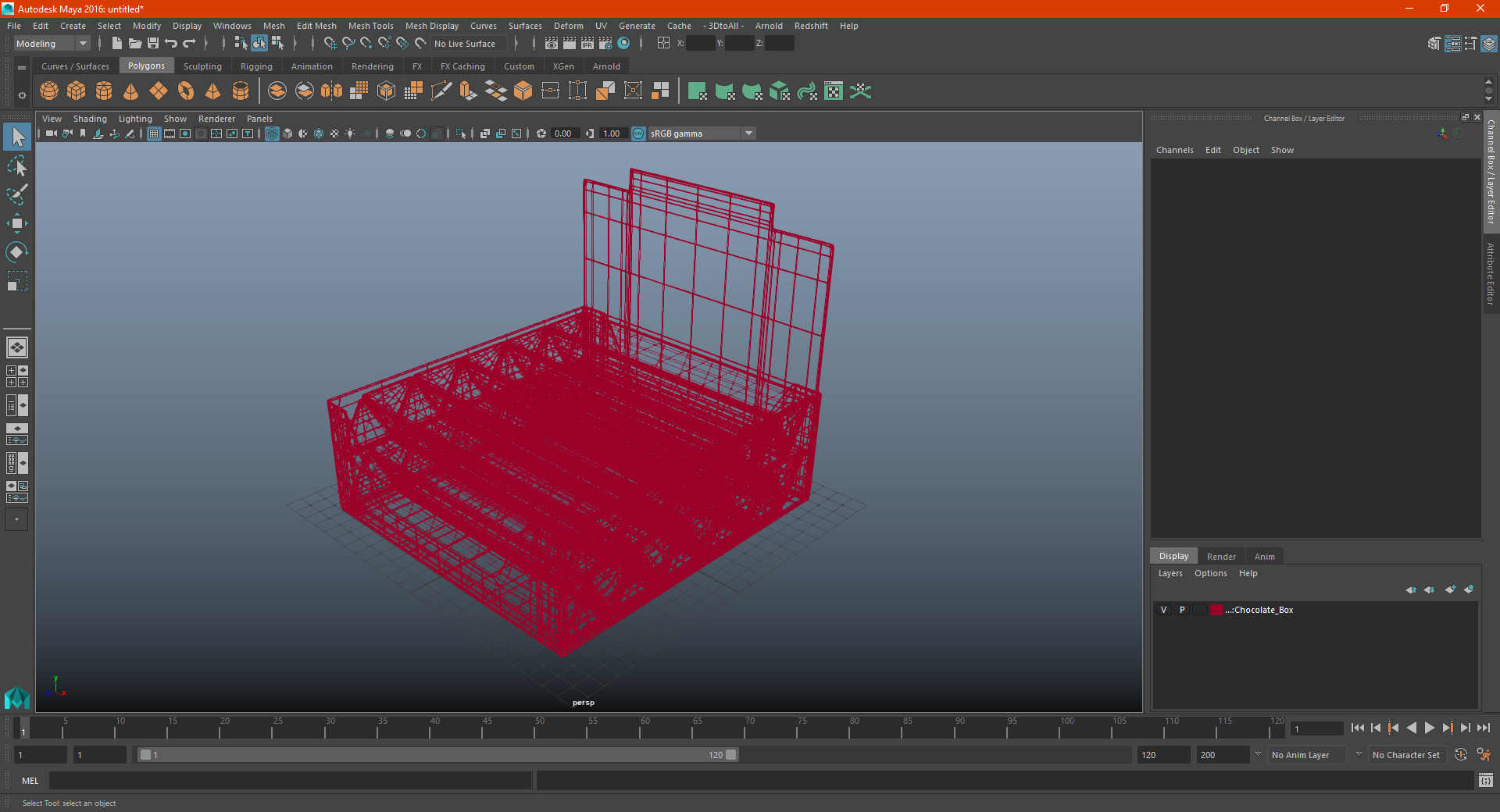Toggle visibility V of Chocolate_Box layer
Viewport: 1500px width, 812px height.
[1164, 610]
